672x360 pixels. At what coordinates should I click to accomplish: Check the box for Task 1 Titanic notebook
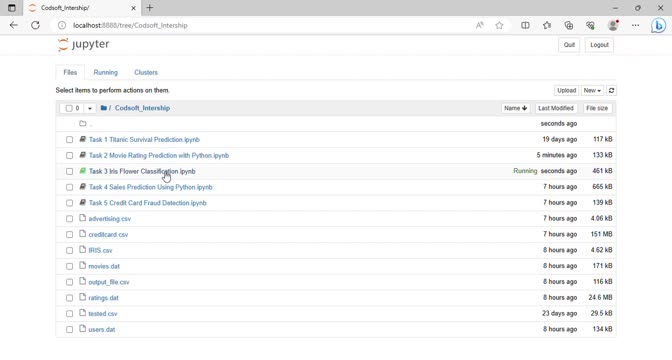[69, 140]
